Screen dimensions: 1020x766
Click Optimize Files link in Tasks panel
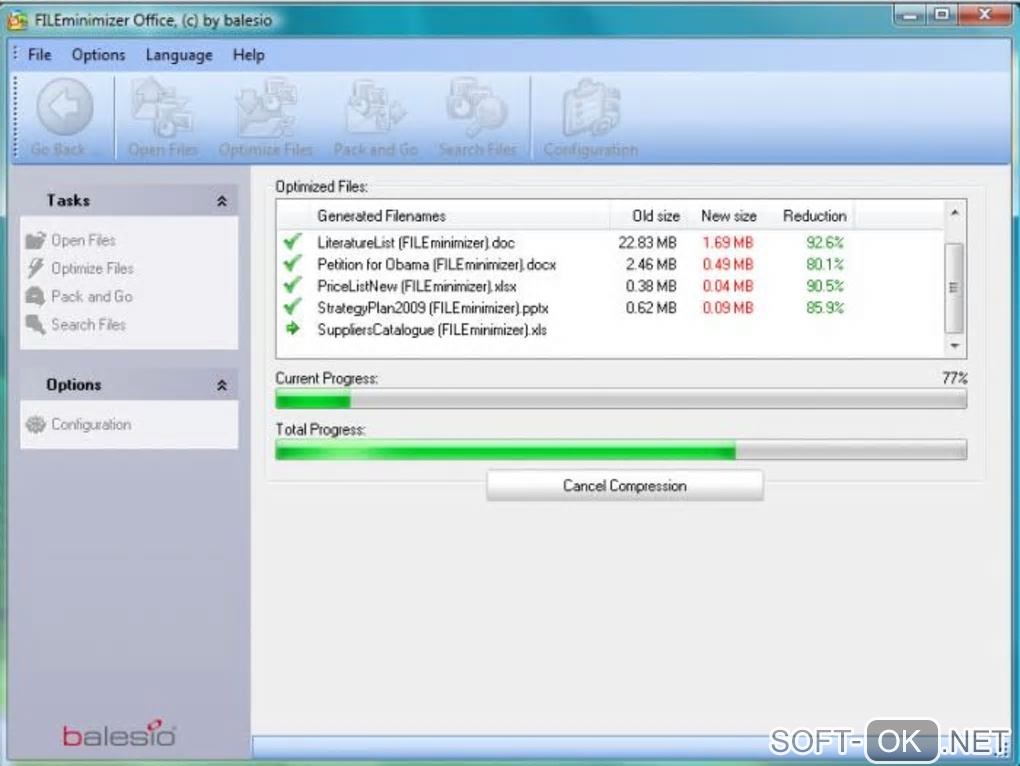(92, 269)
